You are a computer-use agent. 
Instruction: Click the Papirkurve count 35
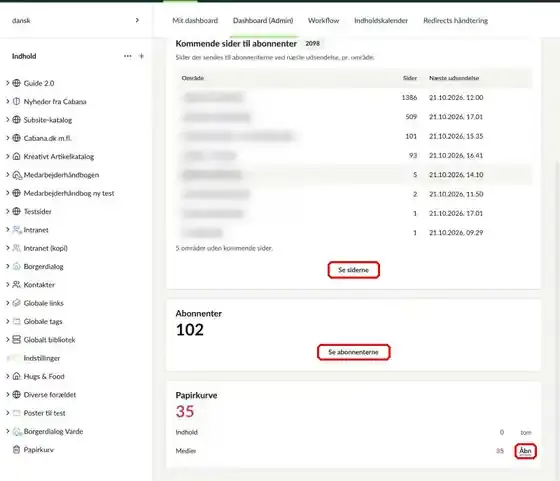[185, 411]
